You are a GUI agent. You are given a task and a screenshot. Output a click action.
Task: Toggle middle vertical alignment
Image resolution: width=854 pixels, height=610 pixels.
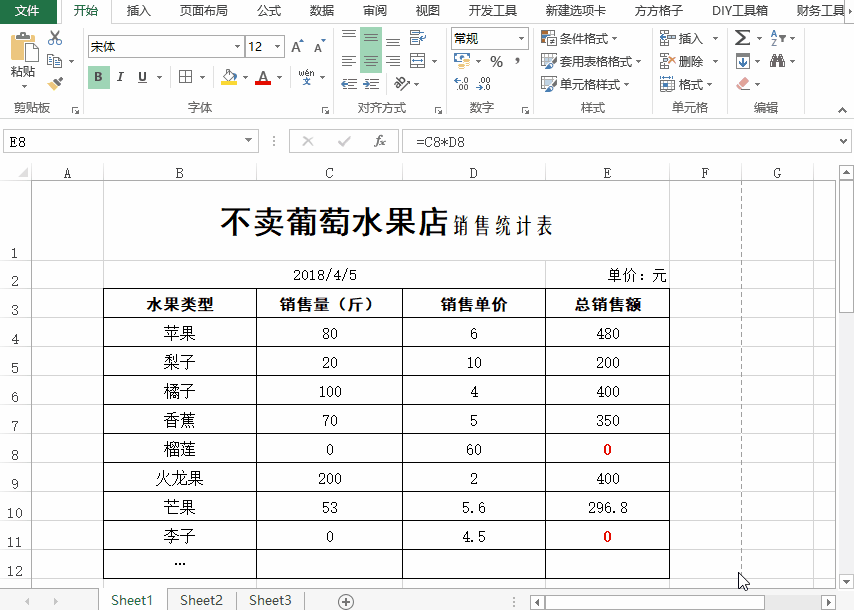(x=371, y=38)
